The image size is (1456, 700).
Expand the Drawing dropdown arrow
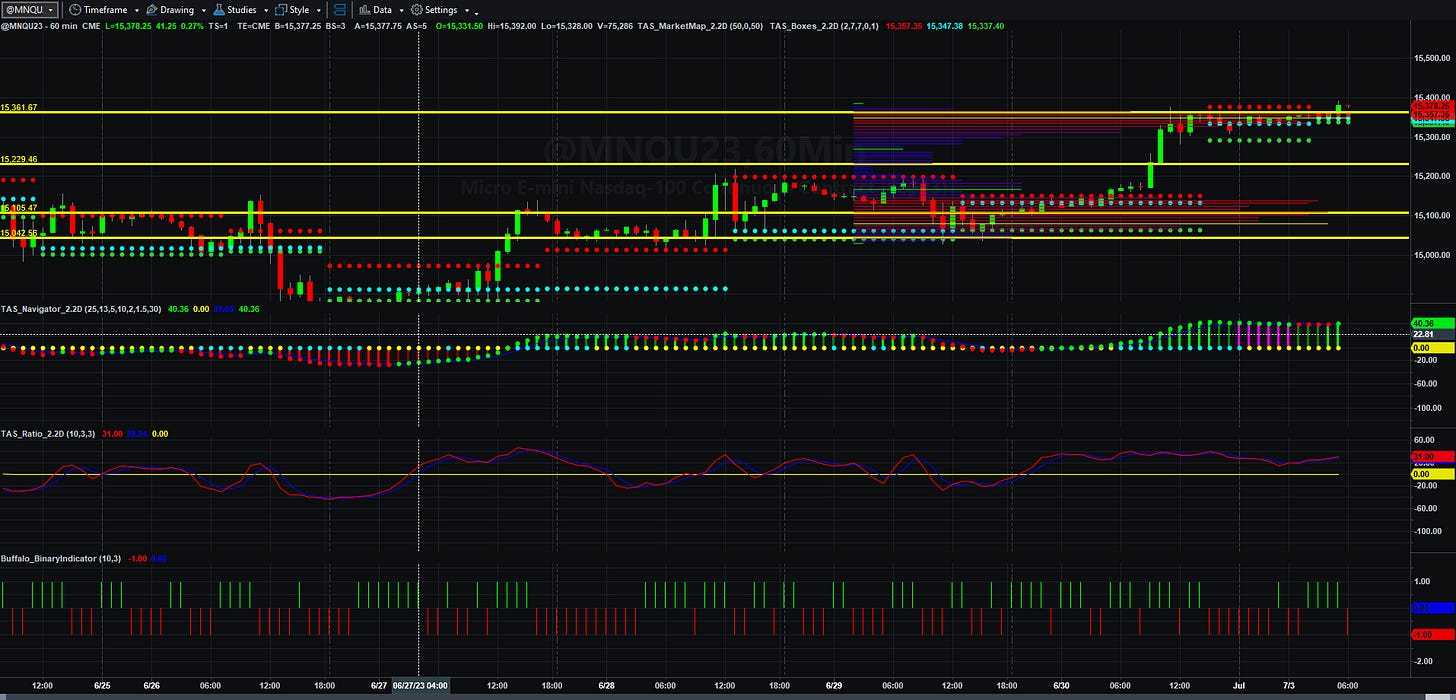[x=204, y=10]
